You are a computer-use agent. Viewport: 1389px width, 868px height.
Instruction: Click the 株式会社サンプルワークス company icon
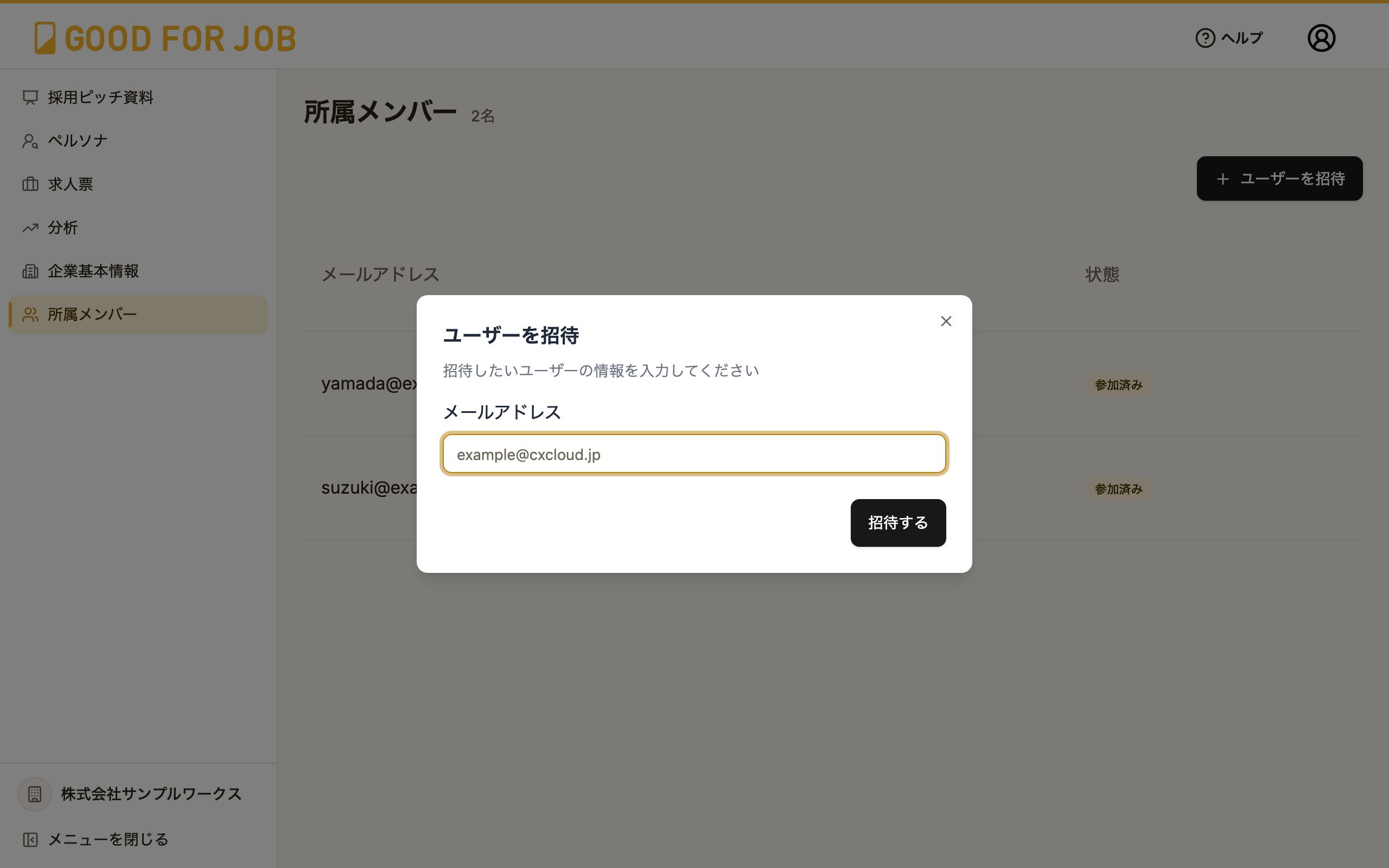pyautogui.click(x=34, y=794)
